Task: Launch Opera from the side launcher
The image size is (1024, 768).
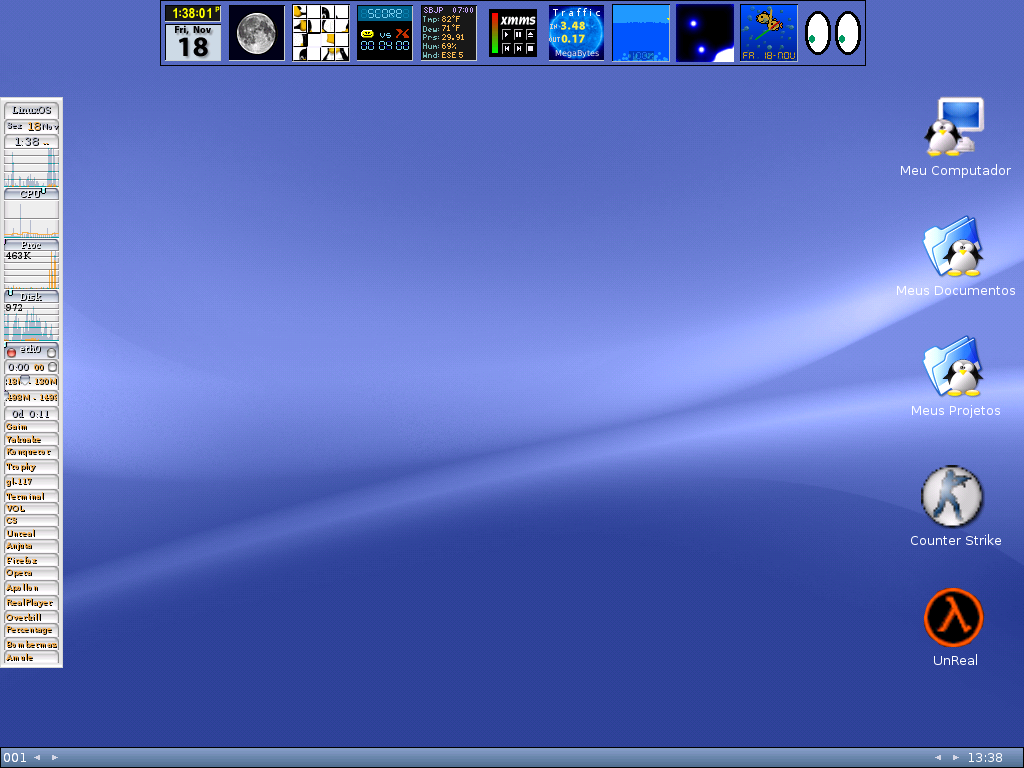Action: (31, 573)
